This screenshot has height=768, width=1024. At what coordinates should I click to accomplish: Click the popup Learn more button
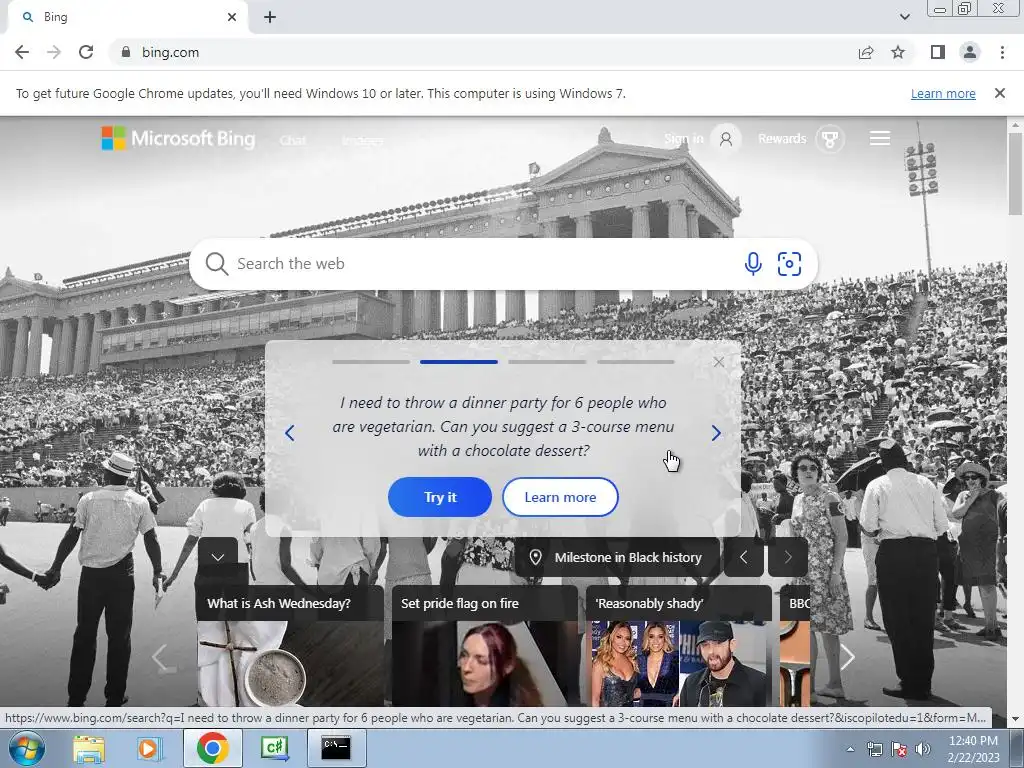(x=560, y=497)
